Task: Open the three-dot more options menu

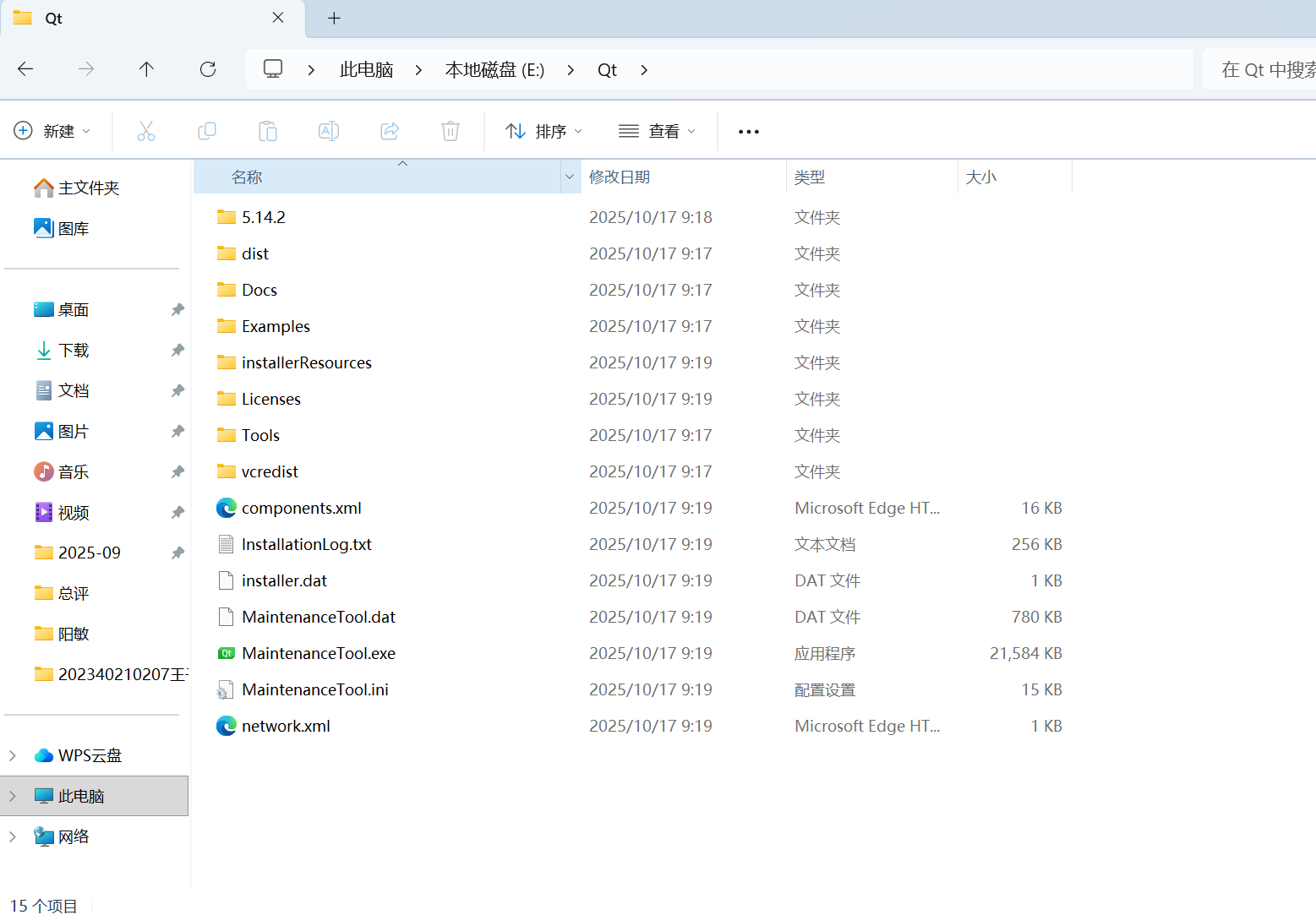Action: tap(749, 132)
